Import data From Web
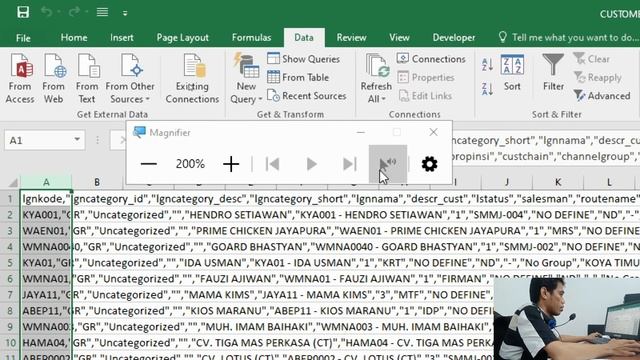 coord(53,78)
